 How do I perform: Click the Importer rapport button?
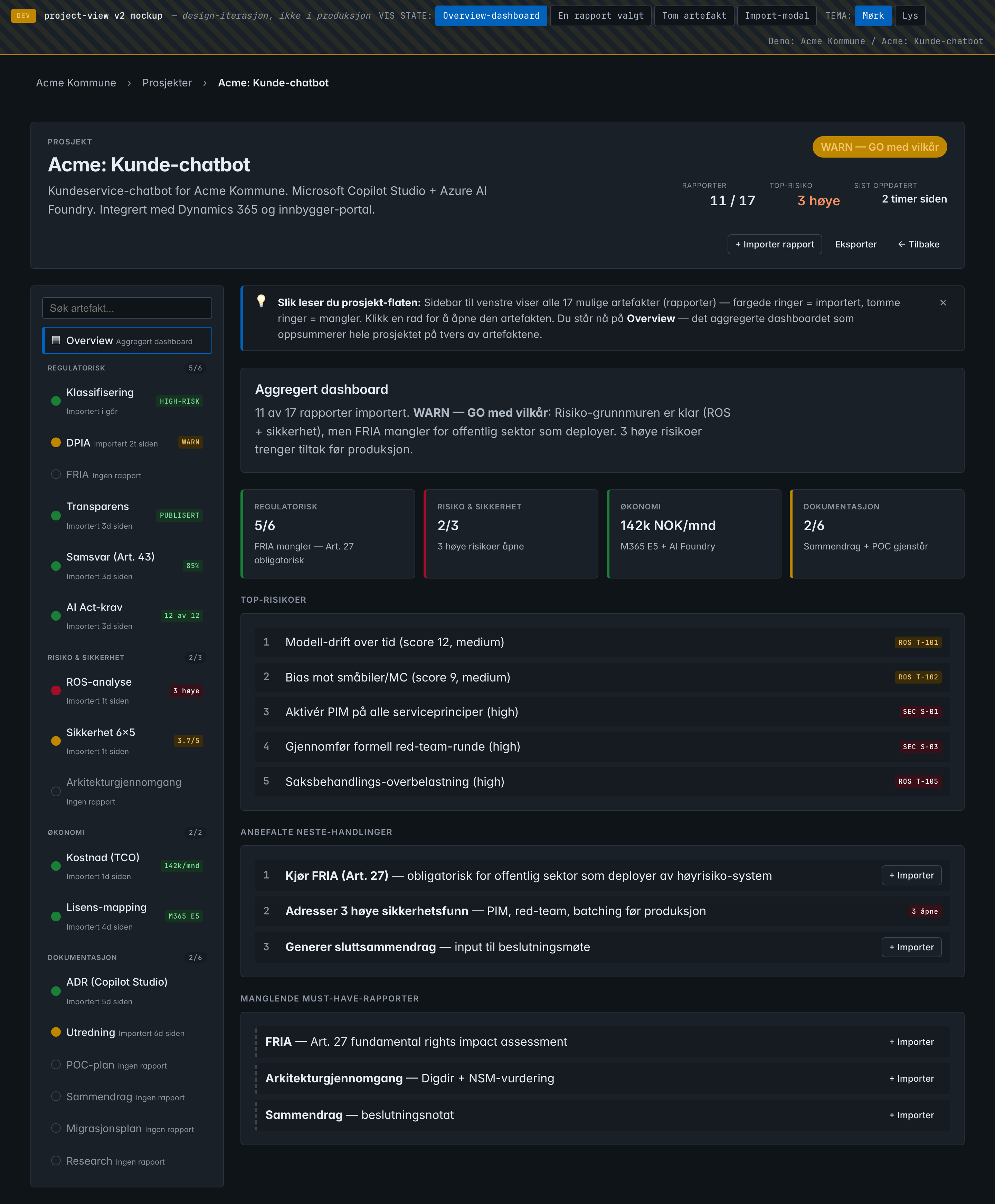point(774,244)
